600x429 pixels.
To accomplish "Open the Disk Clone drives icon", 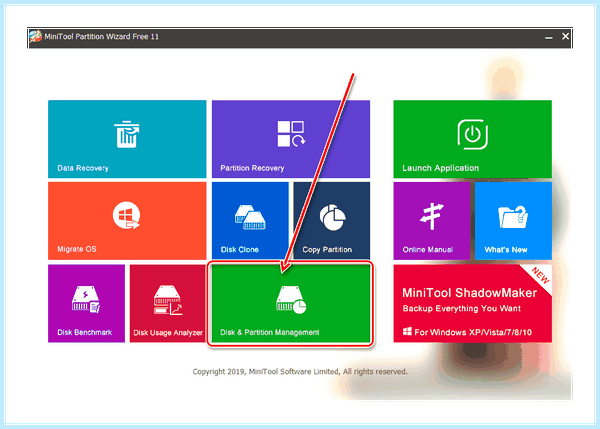I will point(250,217).
